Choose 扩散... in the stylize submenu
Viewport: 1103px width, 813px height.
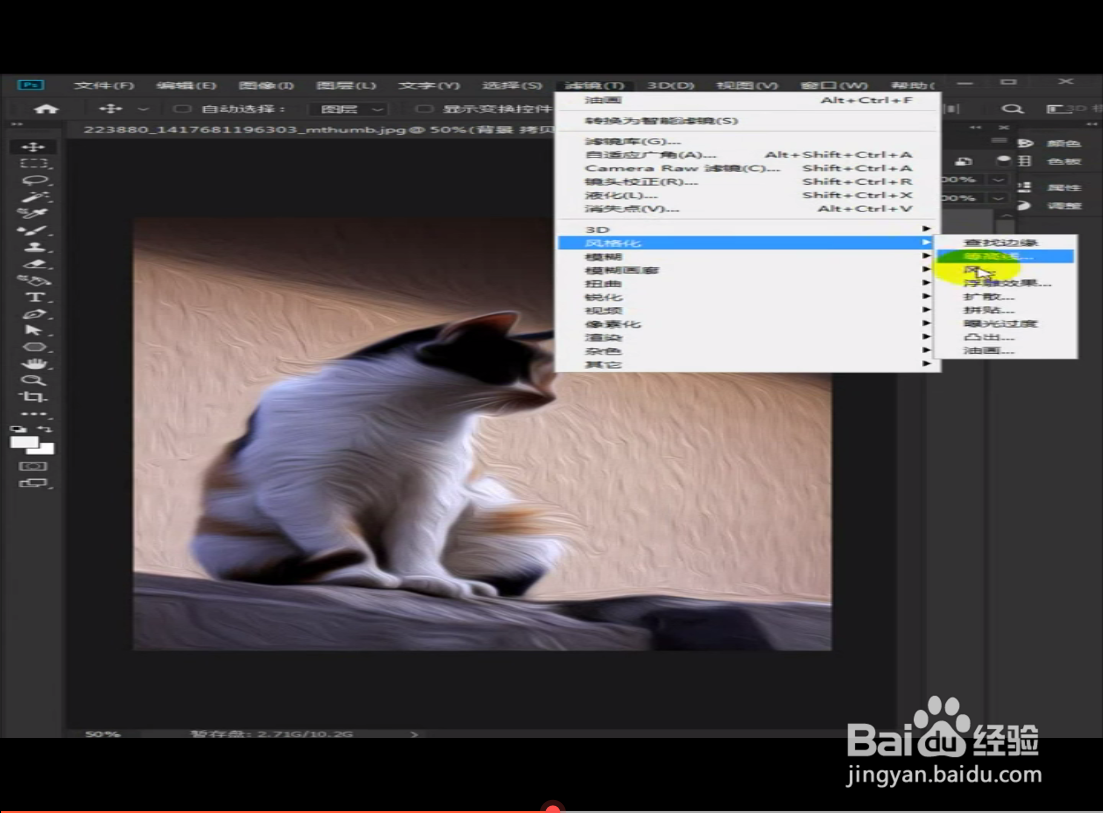pos(1005,297)
